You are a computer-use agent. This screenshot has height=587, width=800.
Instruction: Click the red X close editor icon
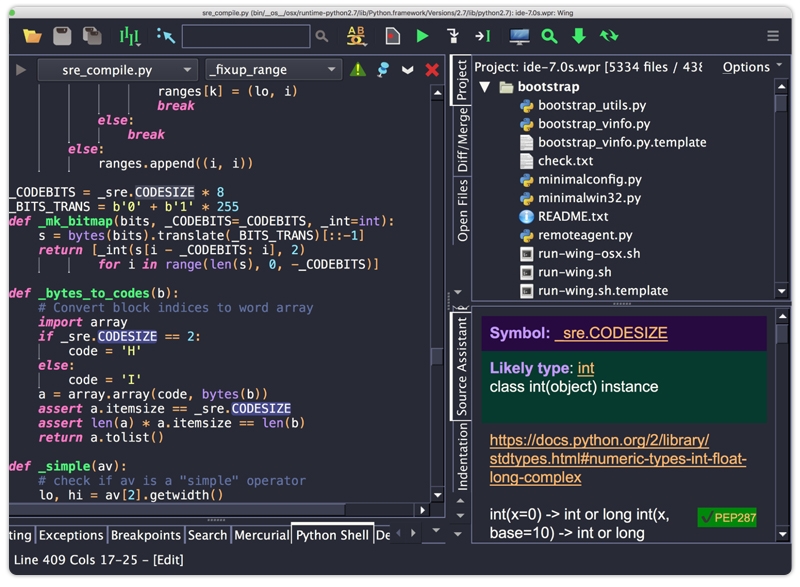(432, 70)
